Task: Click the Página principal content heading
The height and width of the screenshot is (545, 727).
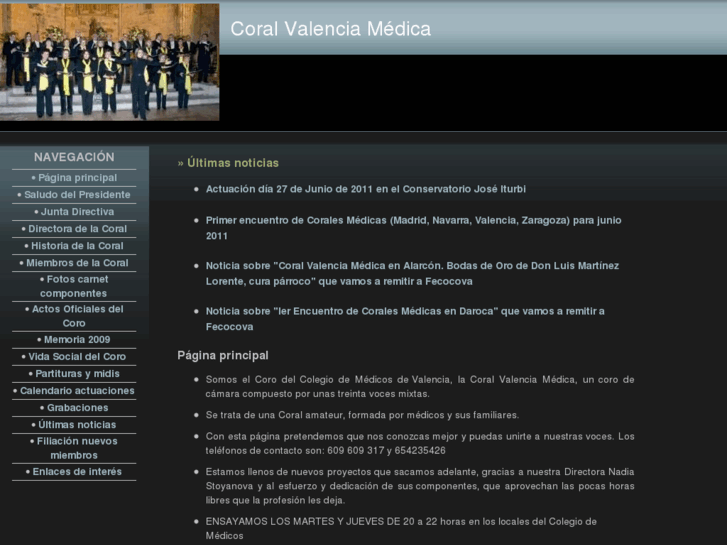Action: (223, 356)
